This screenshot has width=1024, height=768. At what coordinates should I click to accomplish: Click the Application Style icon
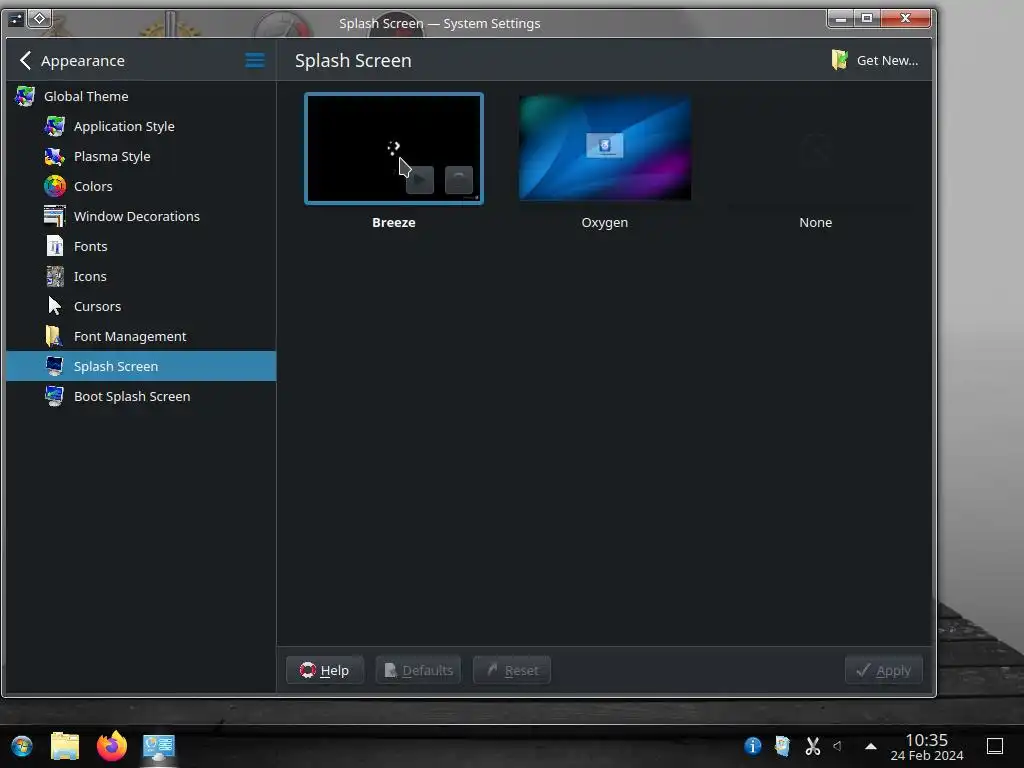pos(55,126)
